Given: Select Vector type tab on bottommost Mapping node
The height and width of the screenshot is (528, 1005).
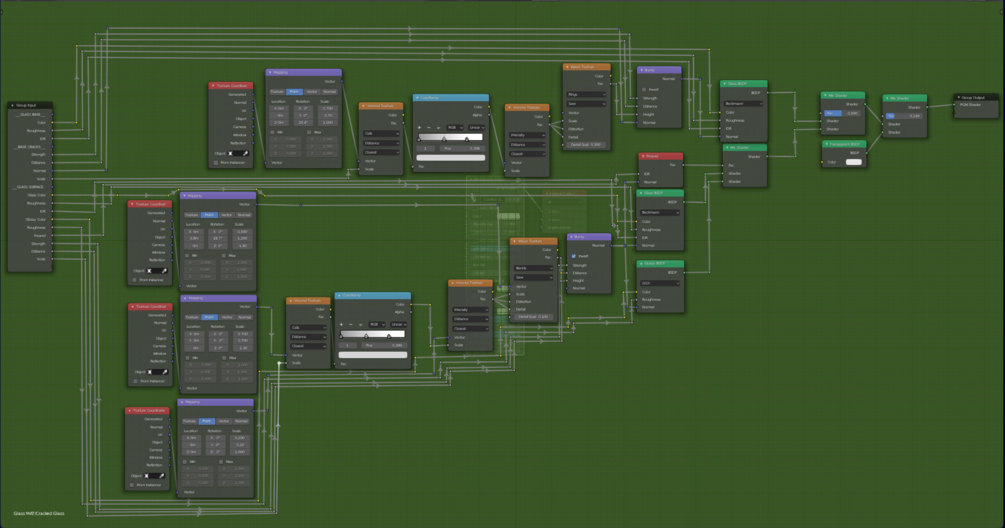Looking at the screenshot, I should coord(224,421).
